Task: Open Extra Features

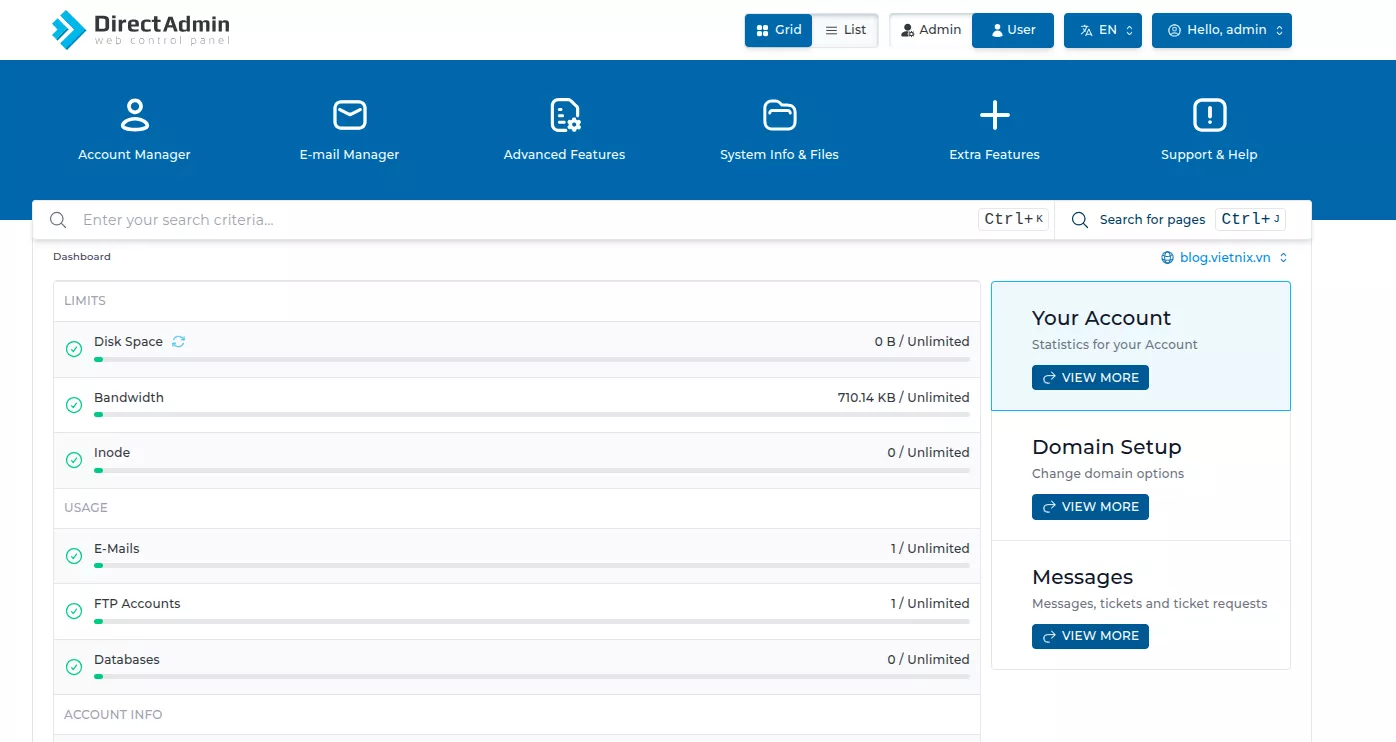Action: (993, 128)
